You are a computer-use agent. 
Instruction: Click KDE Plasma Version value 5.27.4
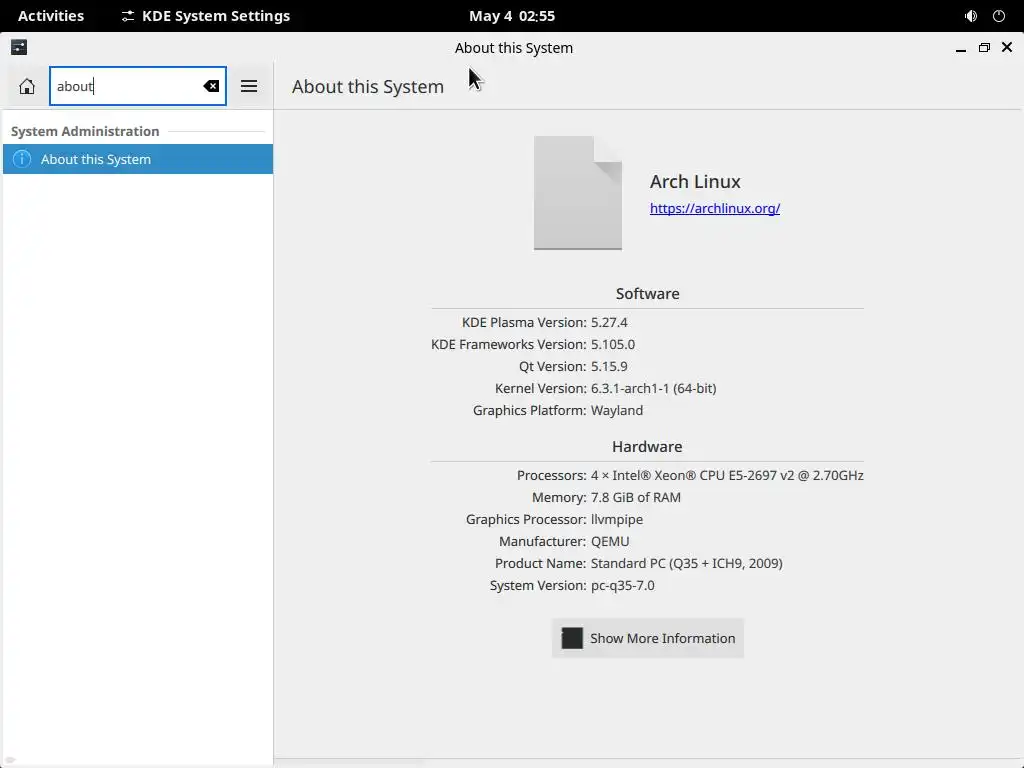point(609,323)
